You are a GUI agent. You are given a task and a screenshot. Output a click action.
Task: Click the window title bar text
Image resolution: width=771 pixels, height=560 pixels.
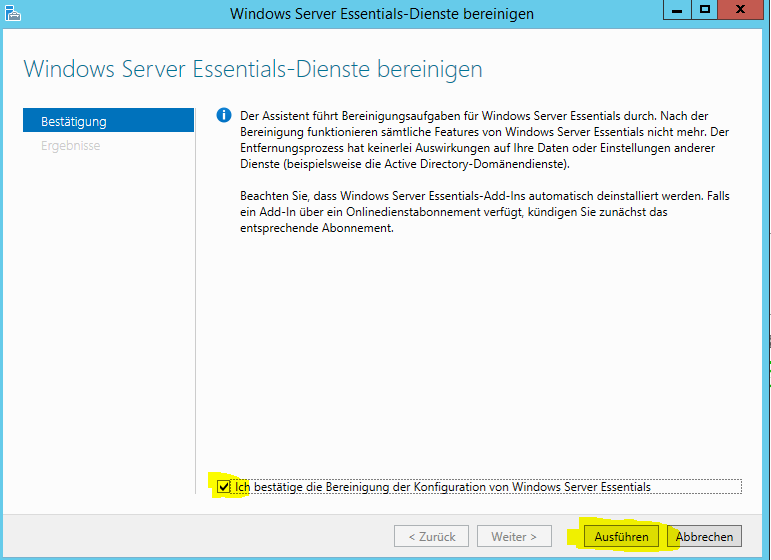pyautogui.click(x=381, y=13)
